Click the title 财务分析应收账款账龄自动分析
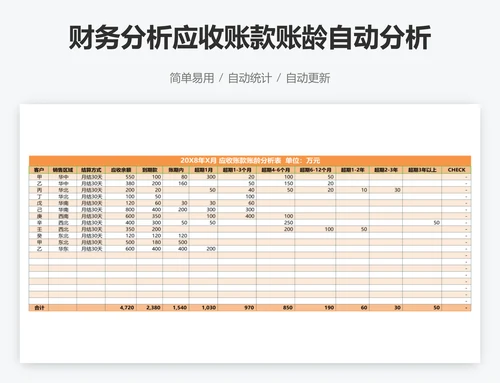500x383 pixels. (x=250, y=37)
